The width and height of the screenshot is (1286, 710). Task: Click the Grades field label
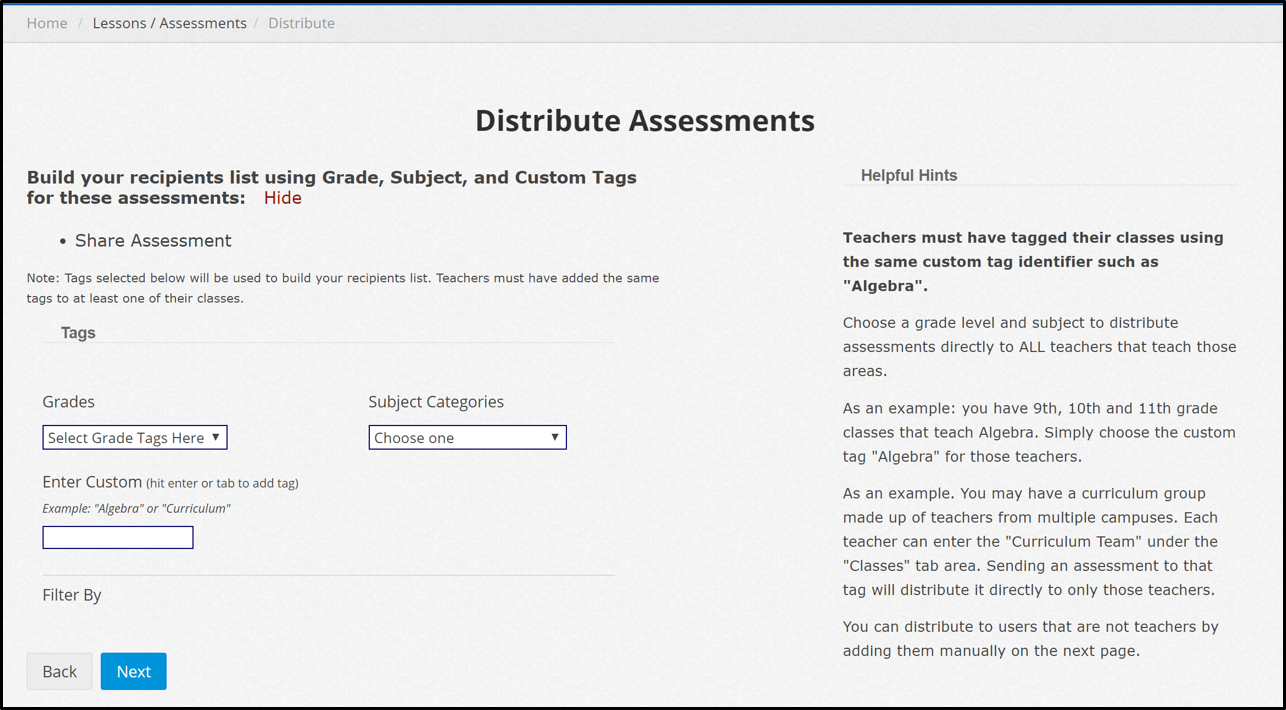coord(68,402)
